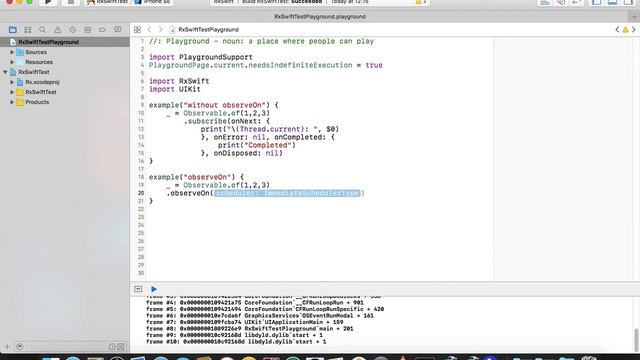Click 'needsIndefiniteExecution' on line 4
The height and width of the screenshot is (360, 640).
point(300,65)
